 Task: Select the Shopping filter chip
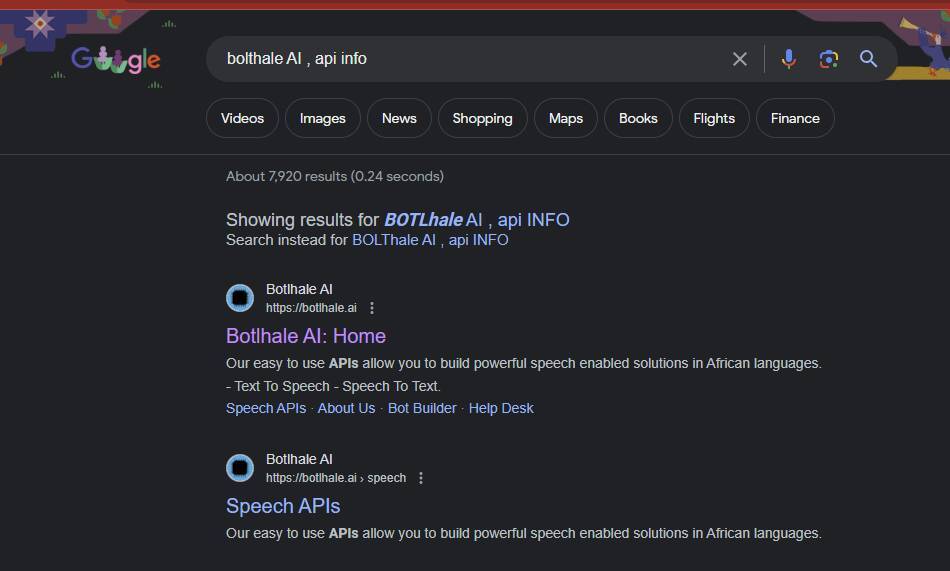pyautogui.click(x=482, y=118)
